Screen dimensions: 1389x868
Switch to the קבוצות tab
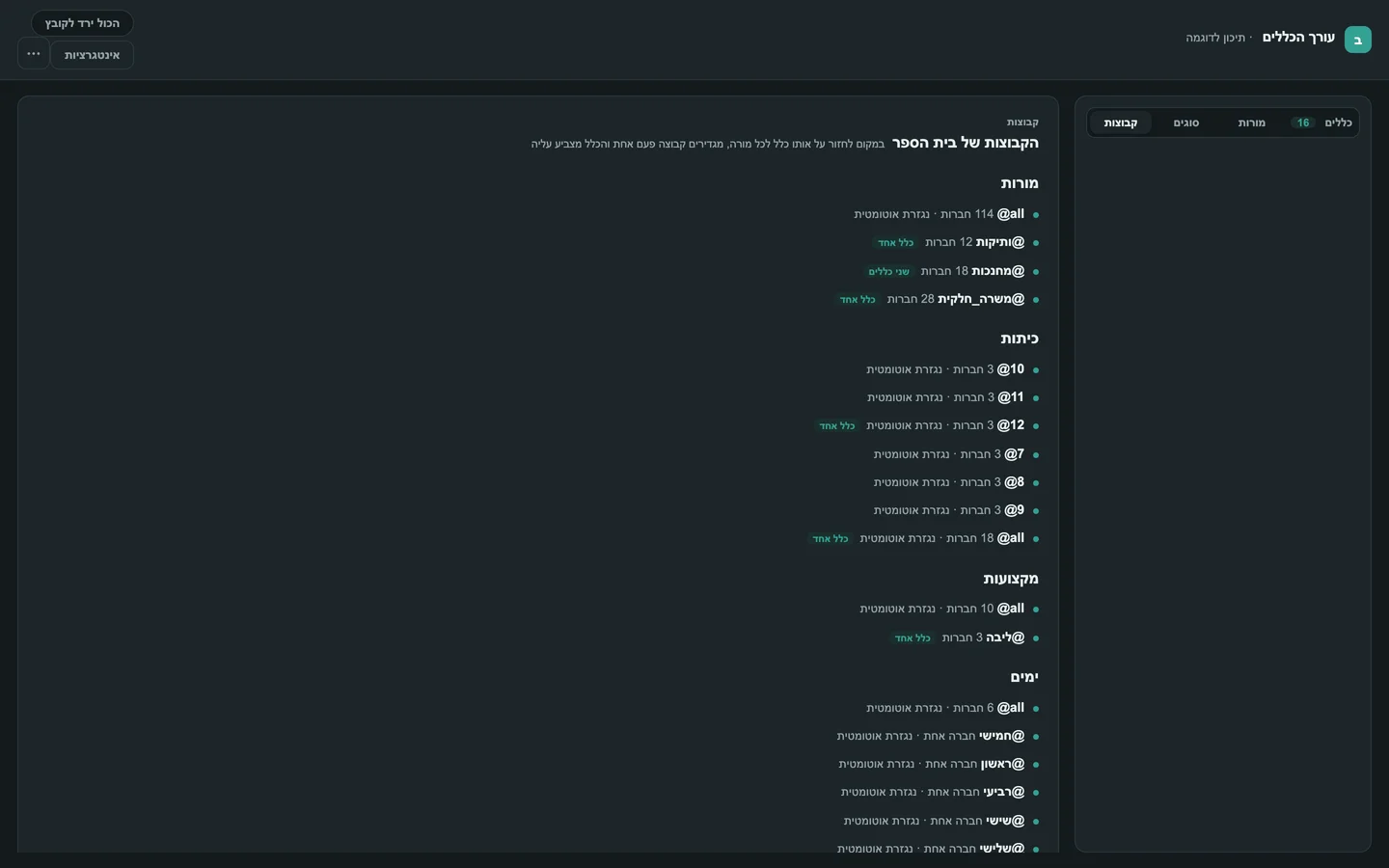click(1121, 123)
